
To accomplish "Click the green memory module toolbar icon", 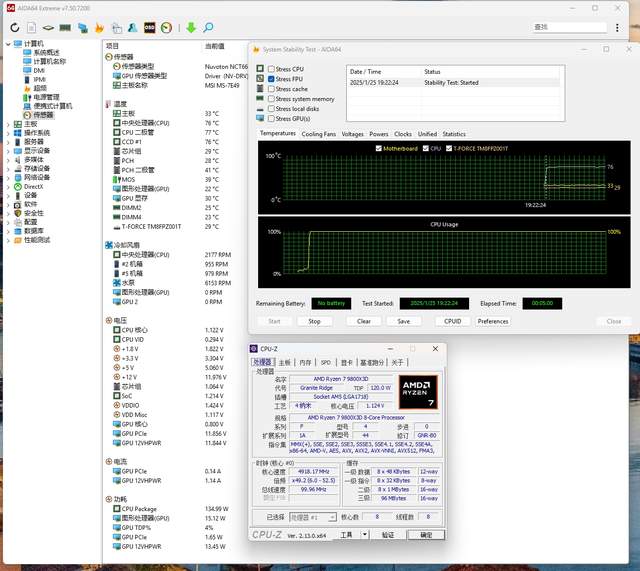I will click(x=65, y=27).
